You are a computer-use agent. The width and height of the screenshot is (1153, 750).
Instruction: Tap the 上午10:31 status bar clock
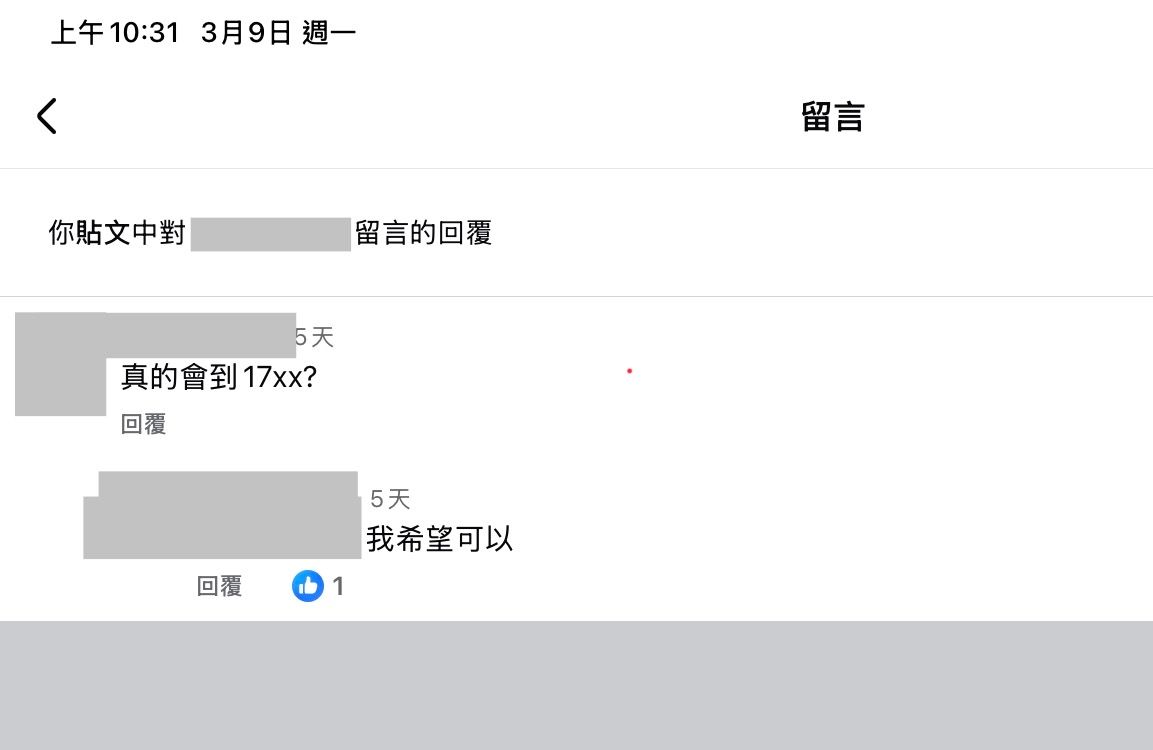coord(114,33)
